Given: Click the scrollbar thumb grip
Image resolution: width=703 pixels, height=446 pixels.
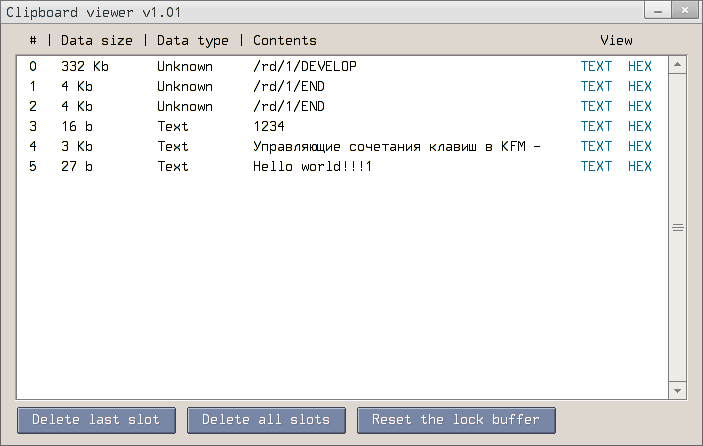Looking at the screenshot, I should (x=677, y=228).
